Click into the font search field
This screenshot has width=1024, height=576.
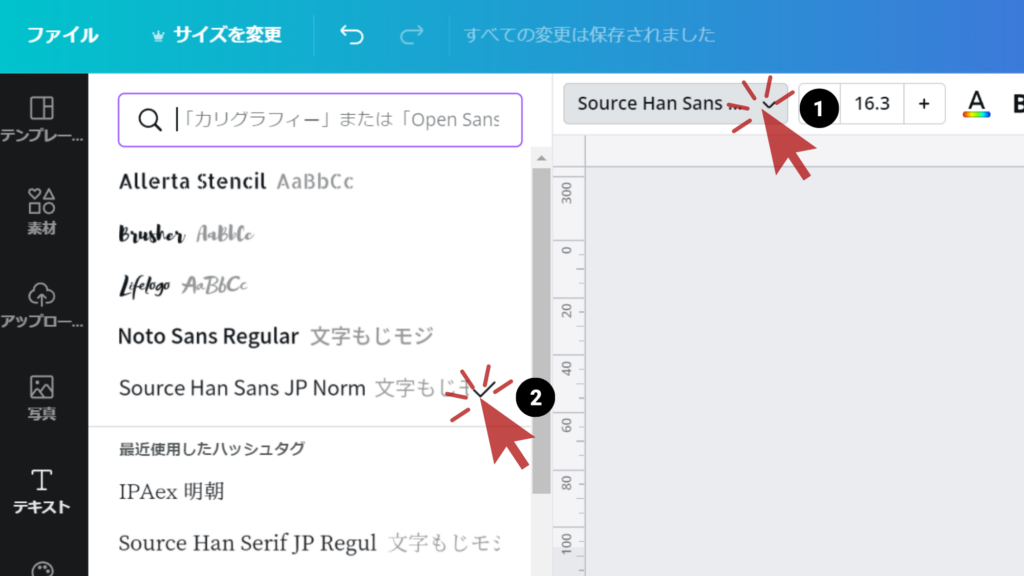pyautogui.click(x=320, y=120)
